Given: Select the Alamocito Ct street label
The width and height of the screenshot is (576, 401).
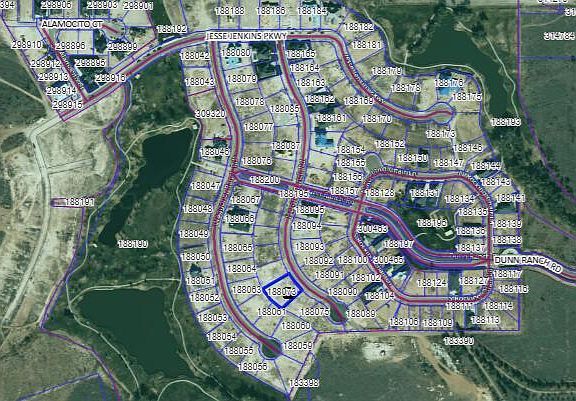Looking at the screenshot, I should point(72,24).
